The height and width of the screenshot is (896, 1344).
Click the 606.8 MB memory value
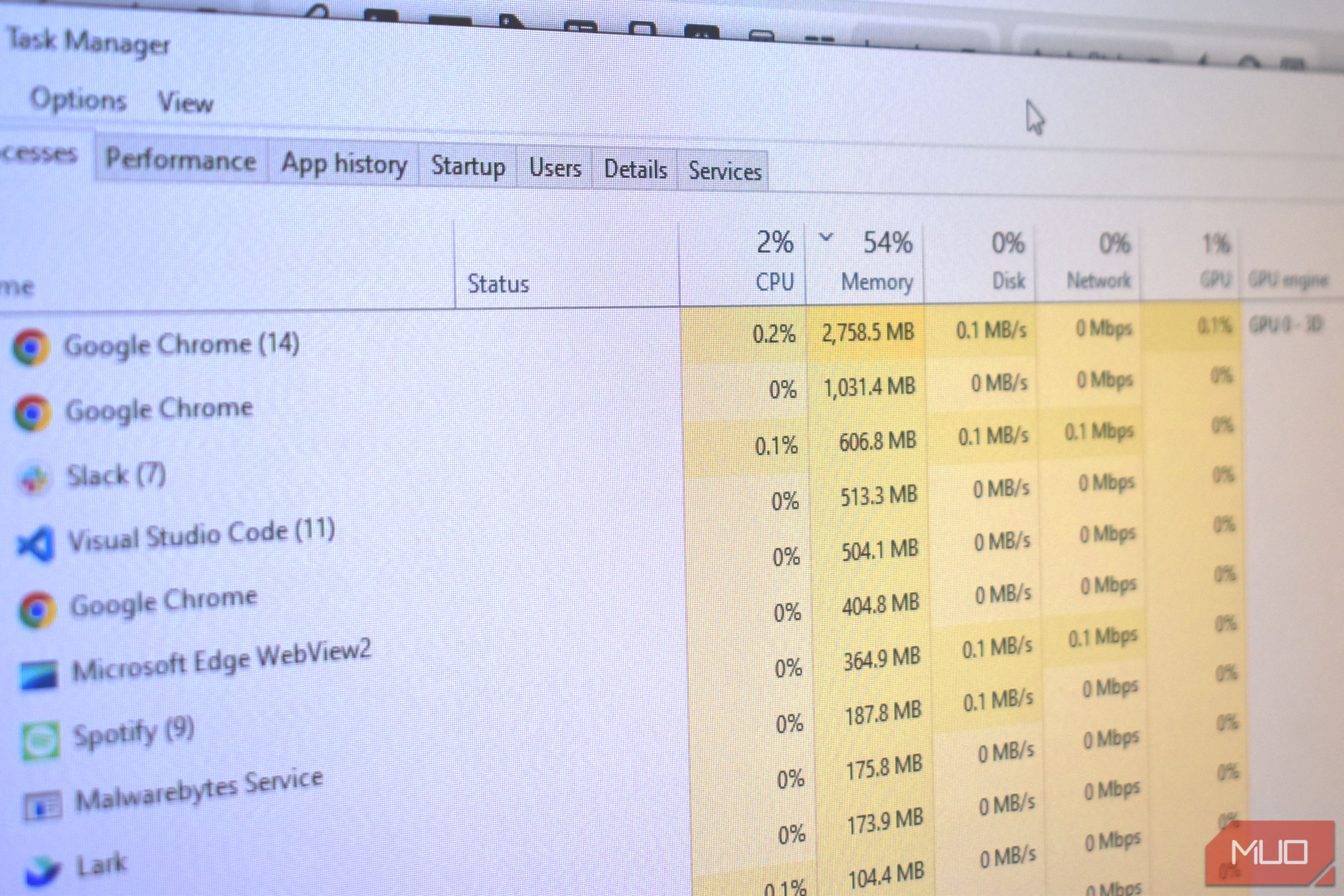point(877,441)
